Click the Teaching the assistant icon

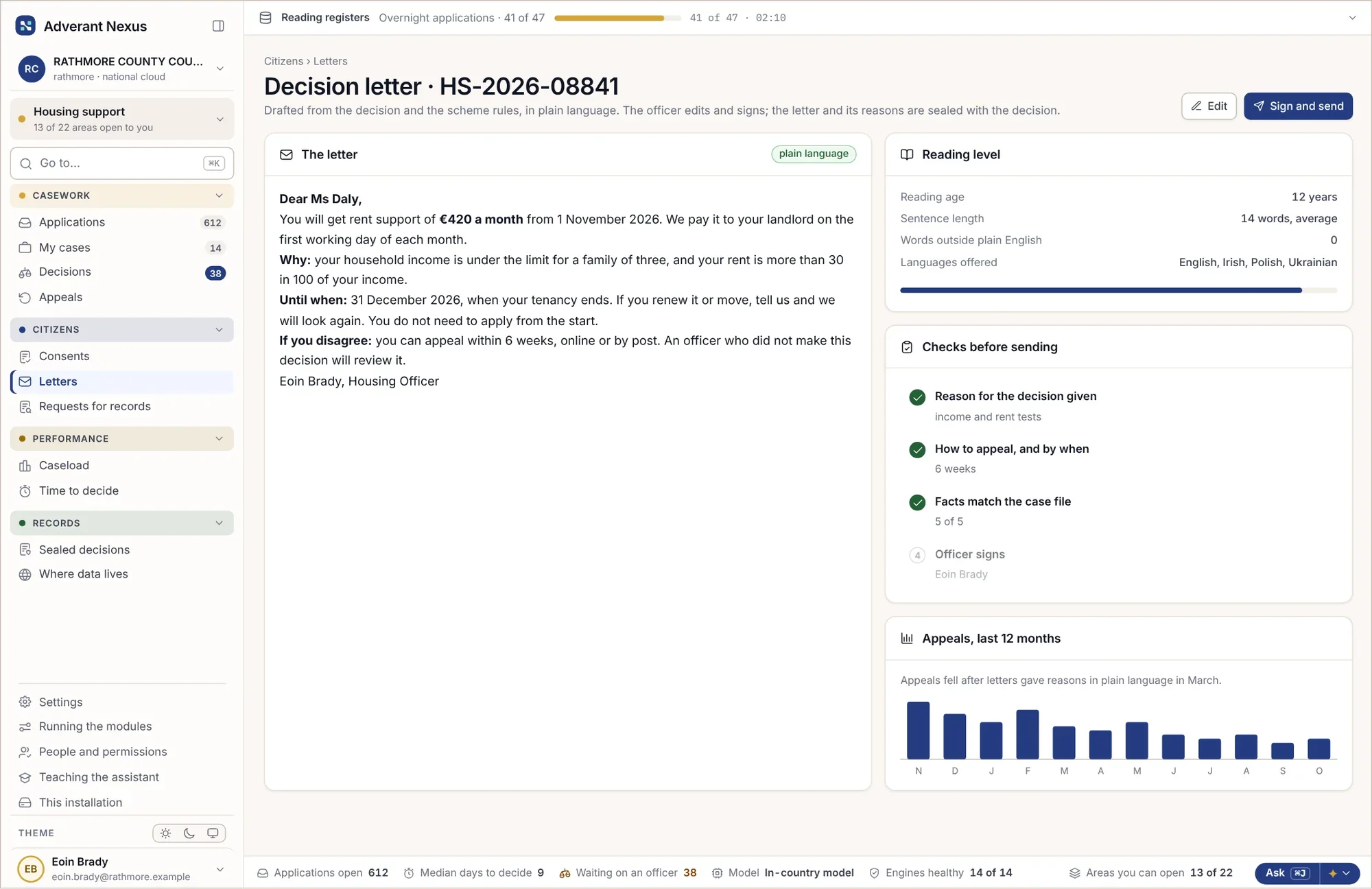25,778
